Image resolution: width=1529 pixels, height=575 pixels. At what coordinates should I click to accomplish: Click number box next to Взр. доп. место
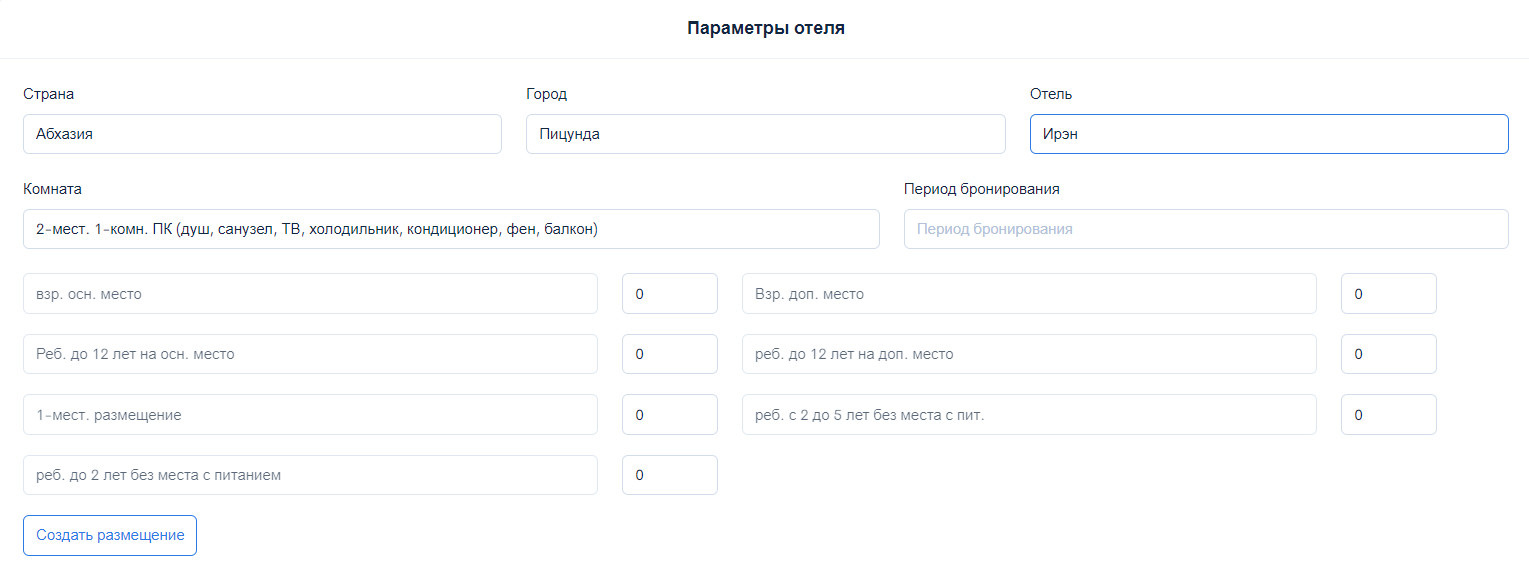pyautogui.click(x=1388, y=294)
